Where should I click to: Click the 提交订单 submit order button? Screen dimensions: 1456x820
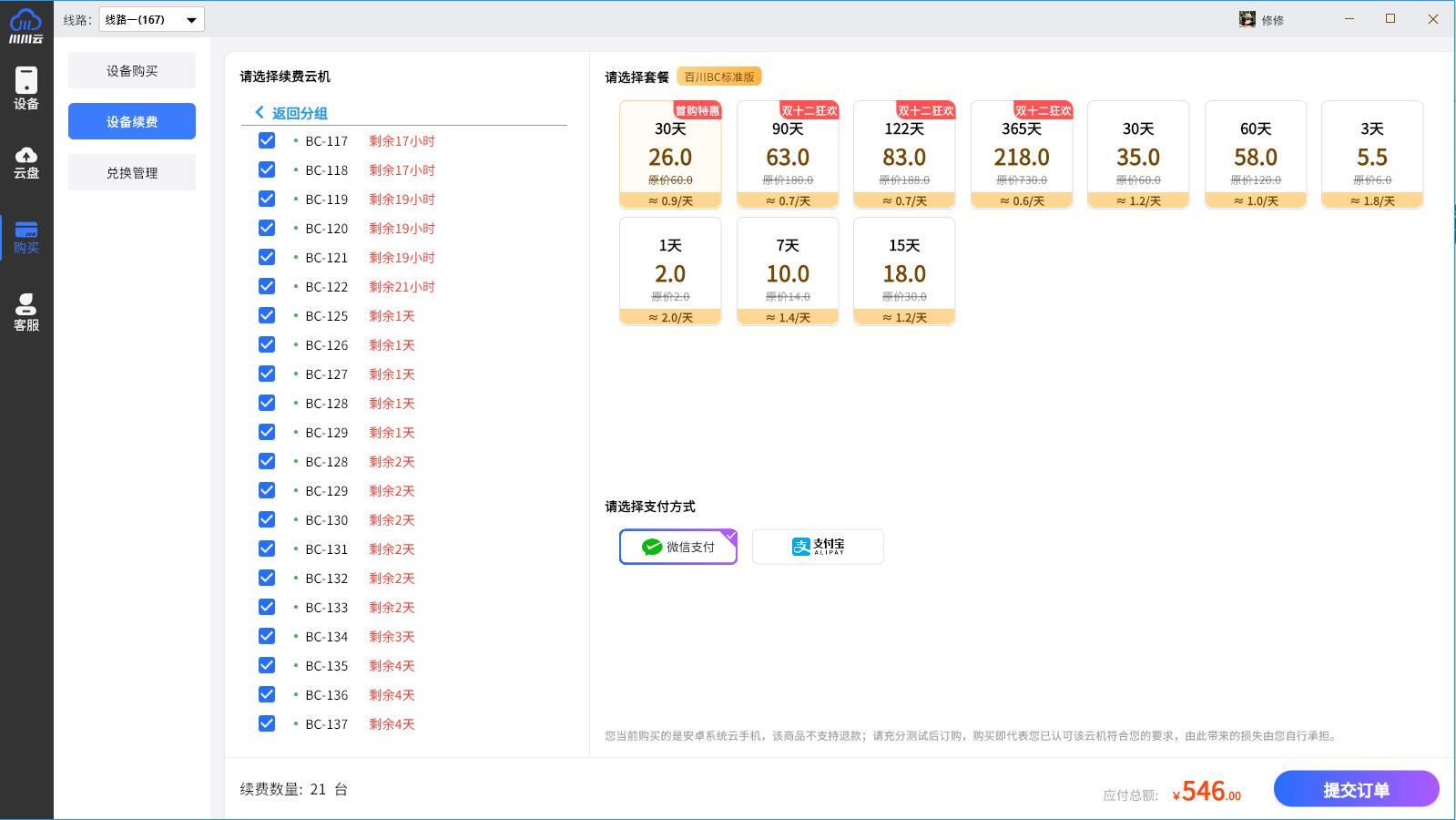1356,789
